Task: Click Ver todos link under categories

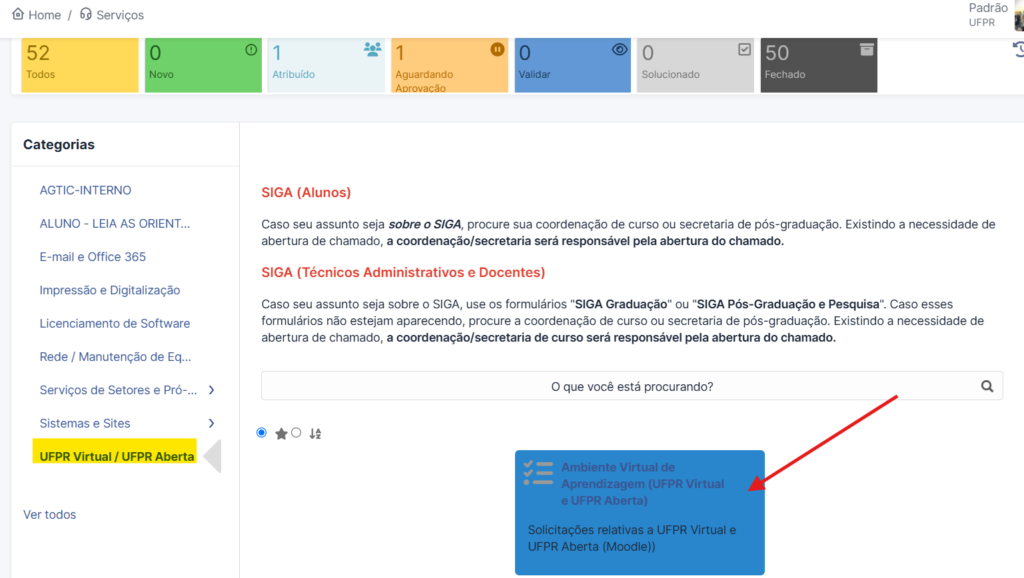Action: (x=50, y=515)
